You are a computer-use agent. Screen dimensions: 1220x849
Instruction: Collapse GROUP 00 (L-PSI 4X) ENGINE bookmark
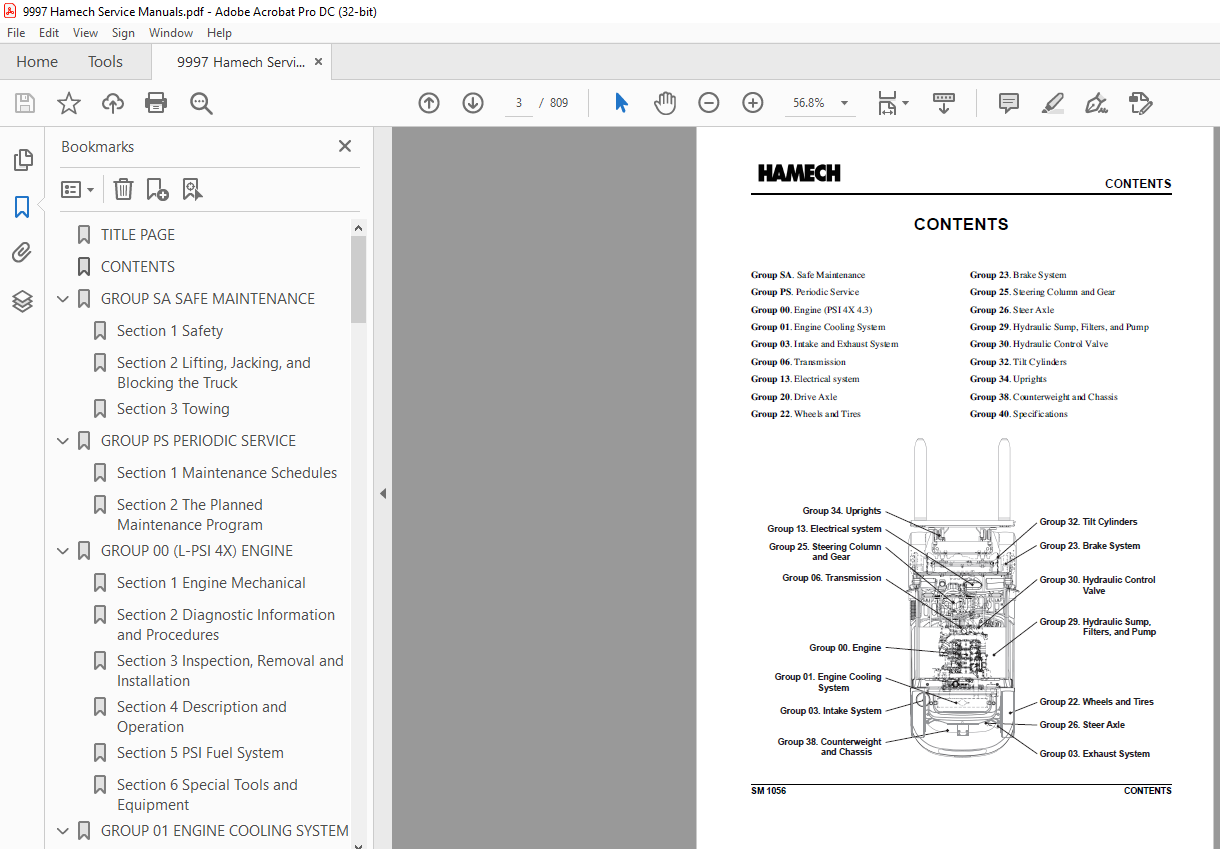point(64,551)
